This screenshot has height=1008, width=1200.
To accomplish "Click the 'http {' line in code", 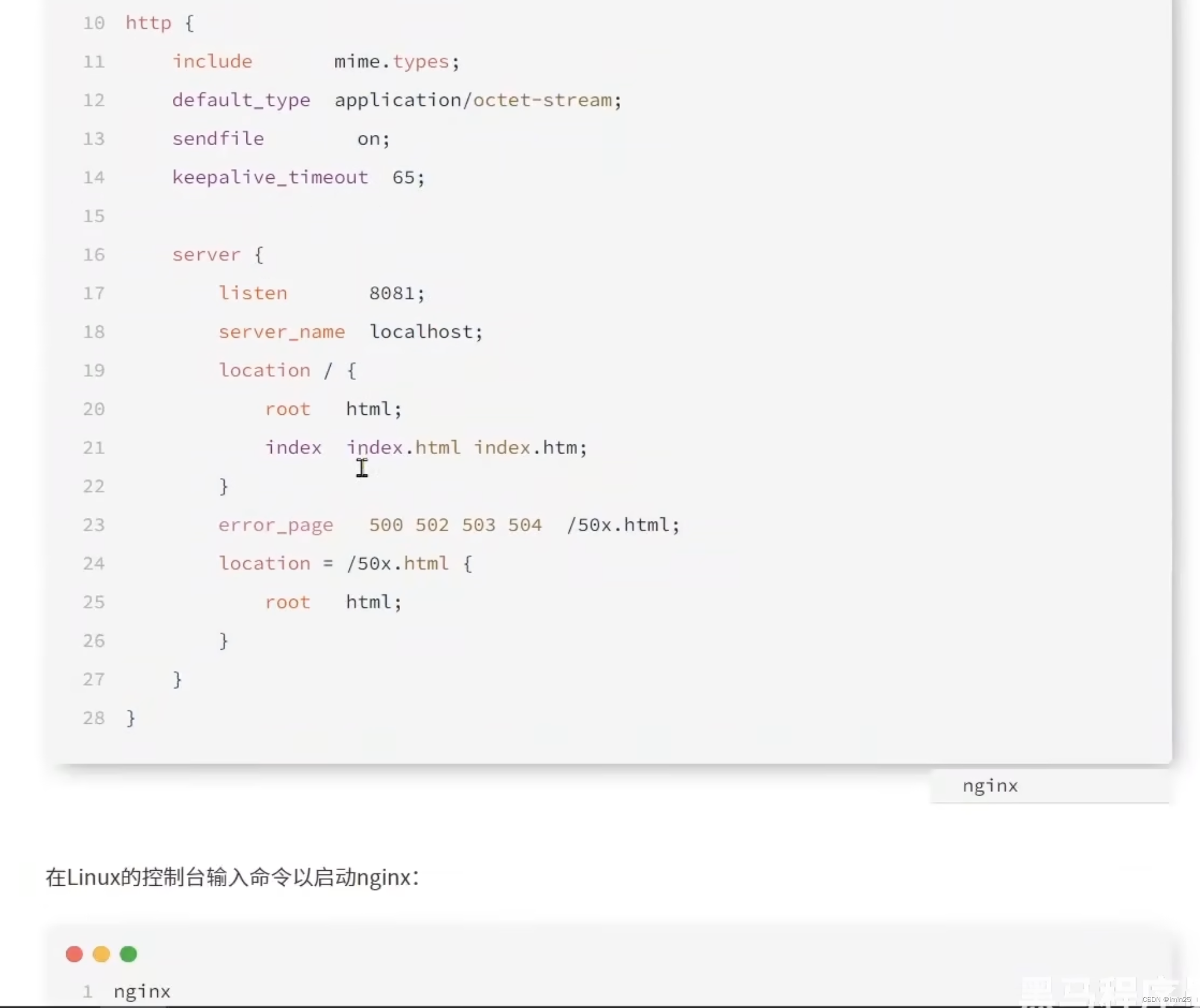I will (160, 23).
